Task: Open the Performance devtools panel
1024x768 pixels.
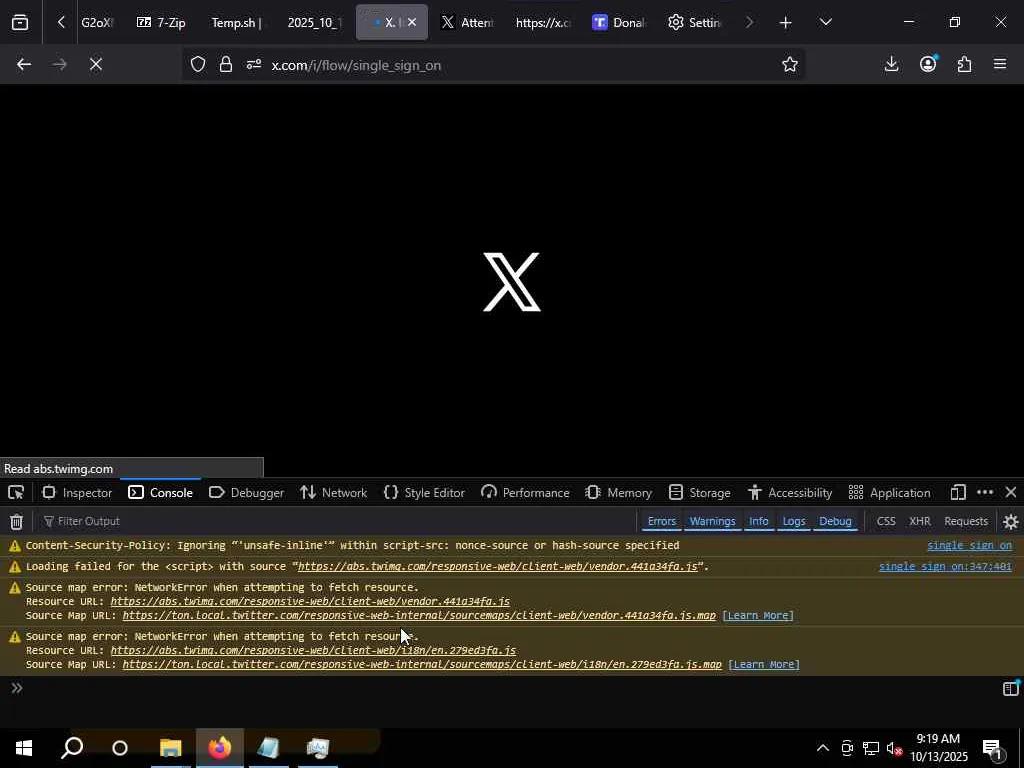Action: pos(525,492)
